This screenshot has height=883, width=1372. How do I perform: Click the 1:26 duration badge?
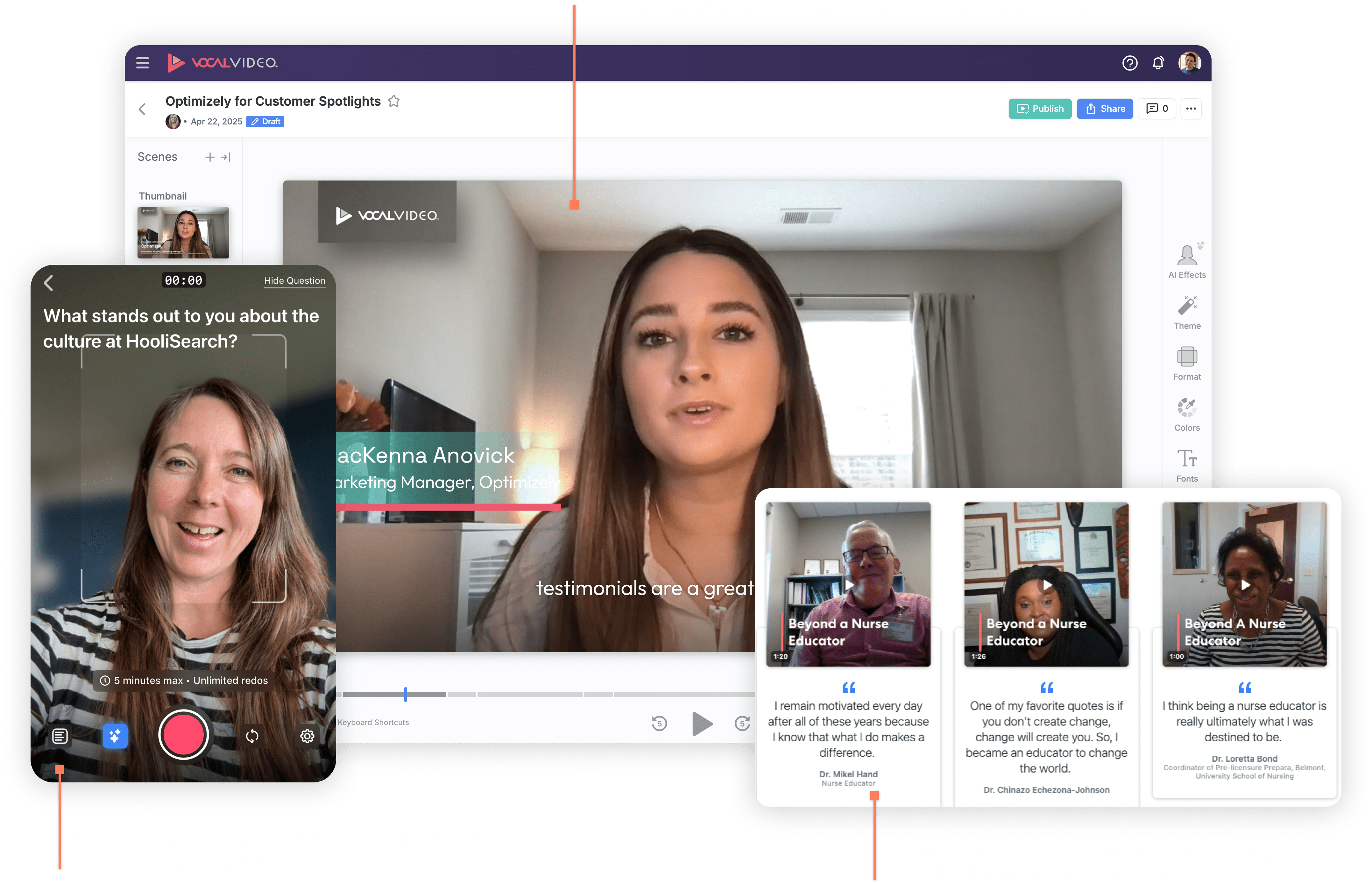point(979,656)
